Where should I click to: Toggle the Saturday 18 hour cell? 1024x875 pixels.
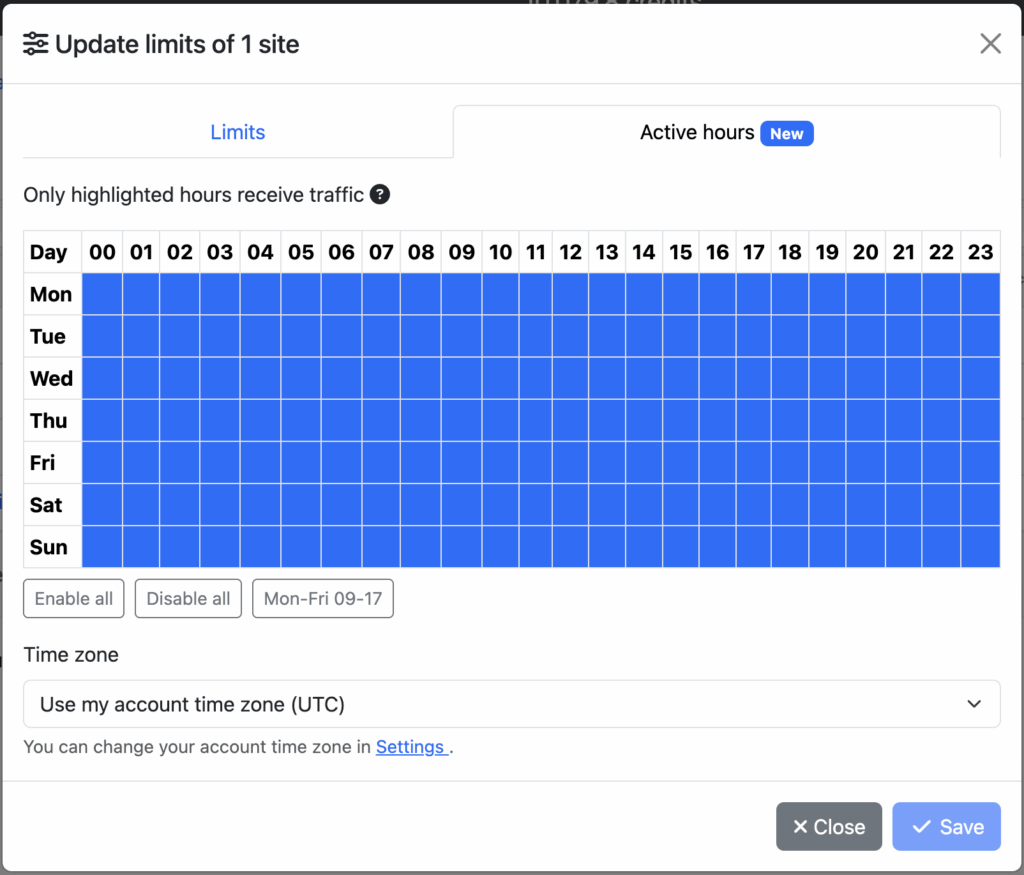pyautogui.click(x=790, y=505)
